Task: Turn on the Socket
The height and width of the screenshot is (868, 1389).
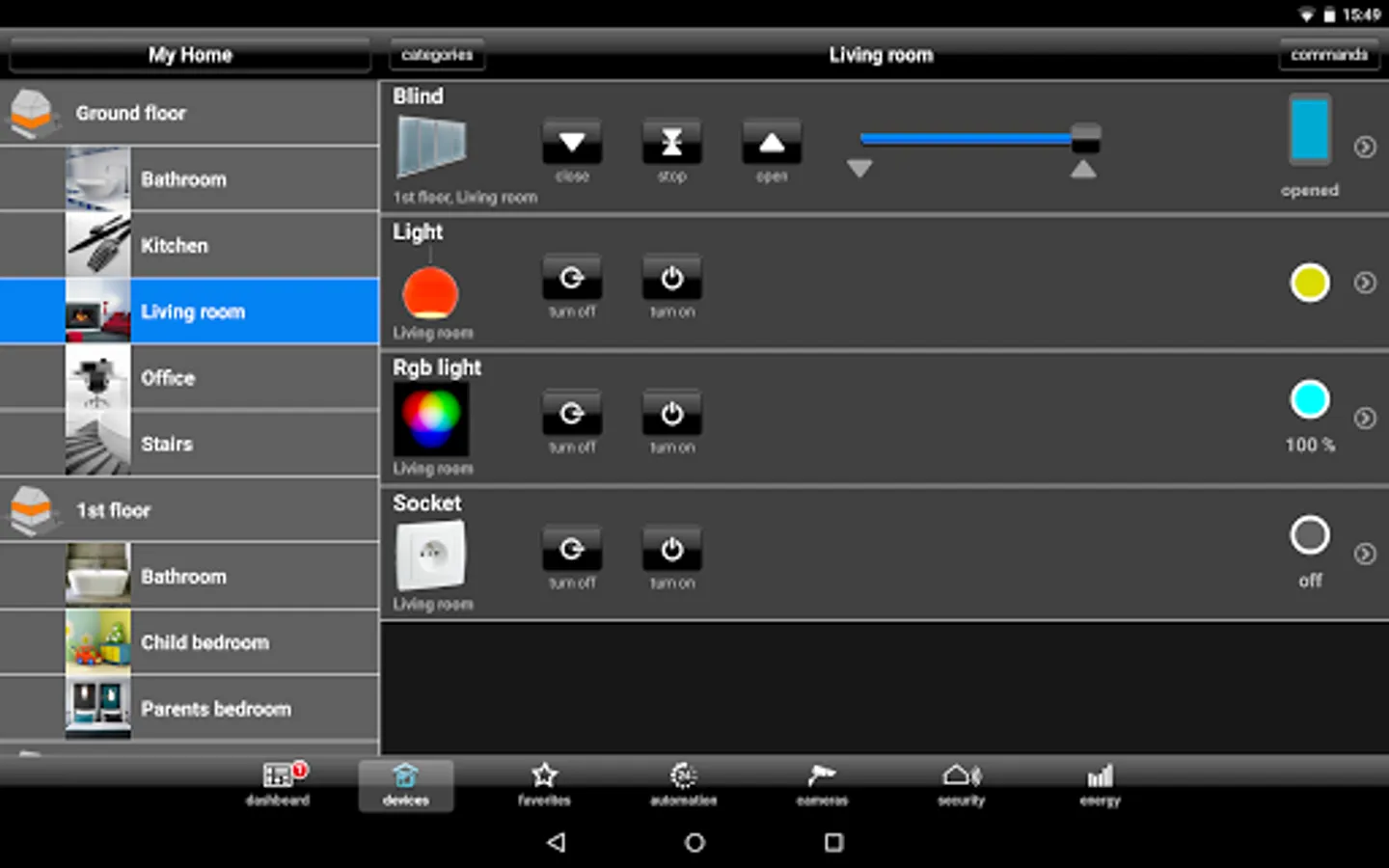Action: click(x=671, y=550)
